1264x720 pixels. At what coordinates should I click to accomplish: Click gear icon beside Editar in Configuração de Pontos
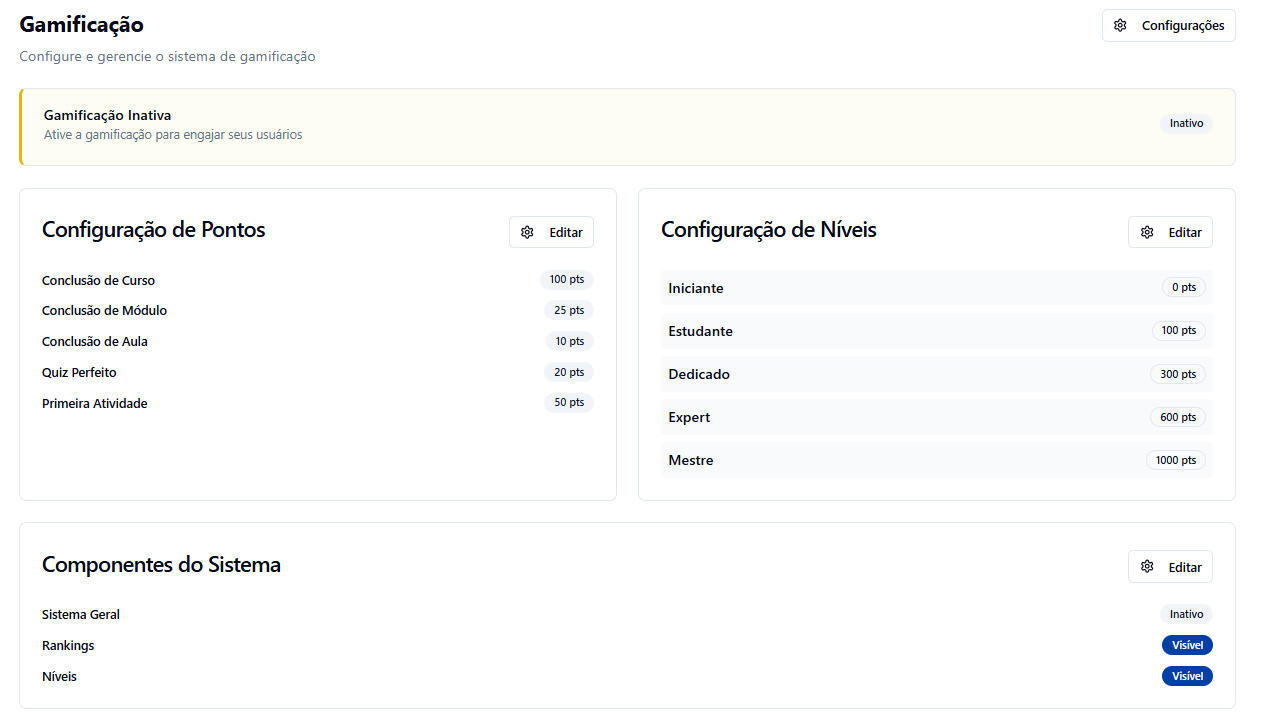[x=527, y=232]
